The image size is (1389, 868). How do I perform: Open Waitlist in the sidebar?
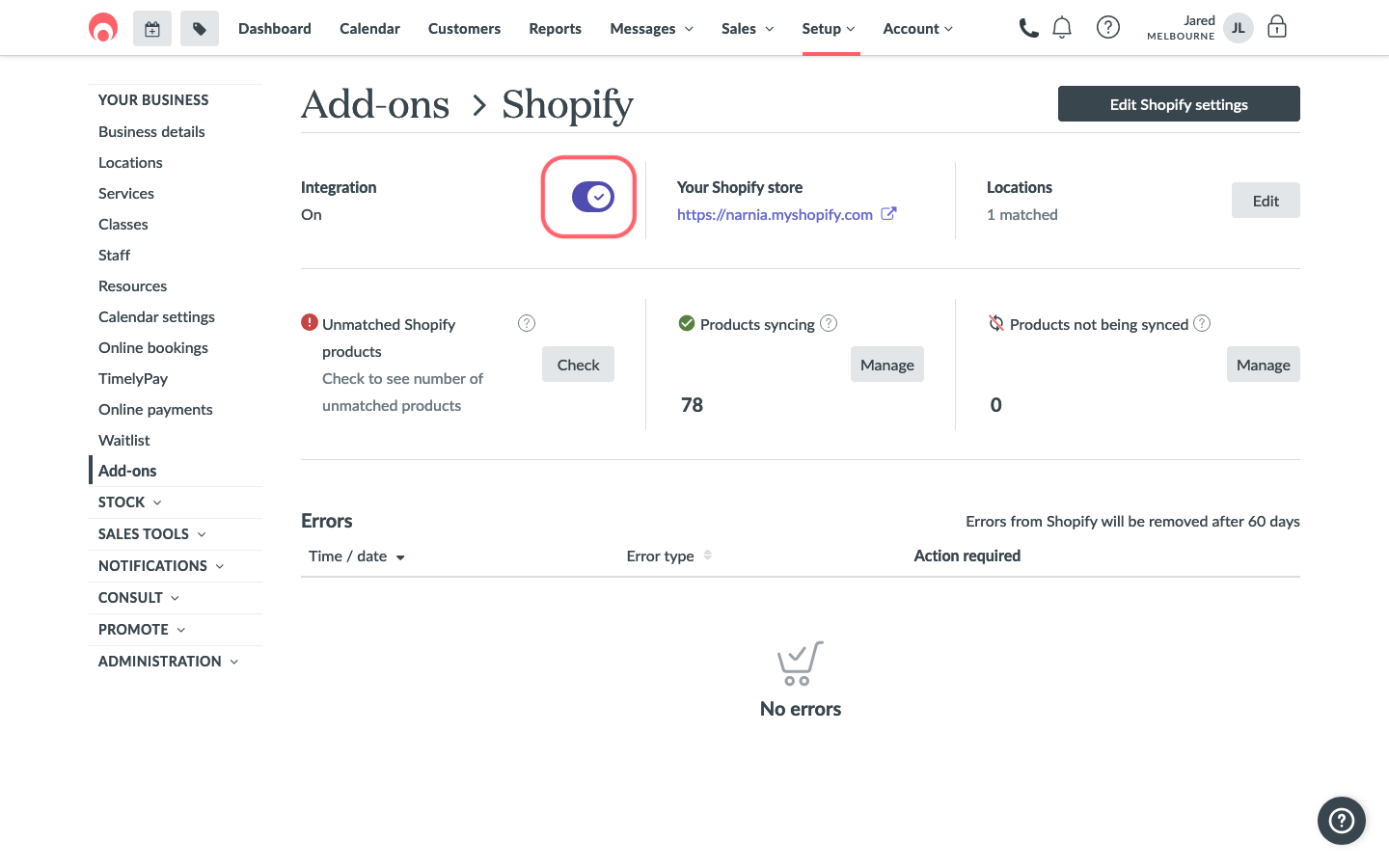point(124,441)
